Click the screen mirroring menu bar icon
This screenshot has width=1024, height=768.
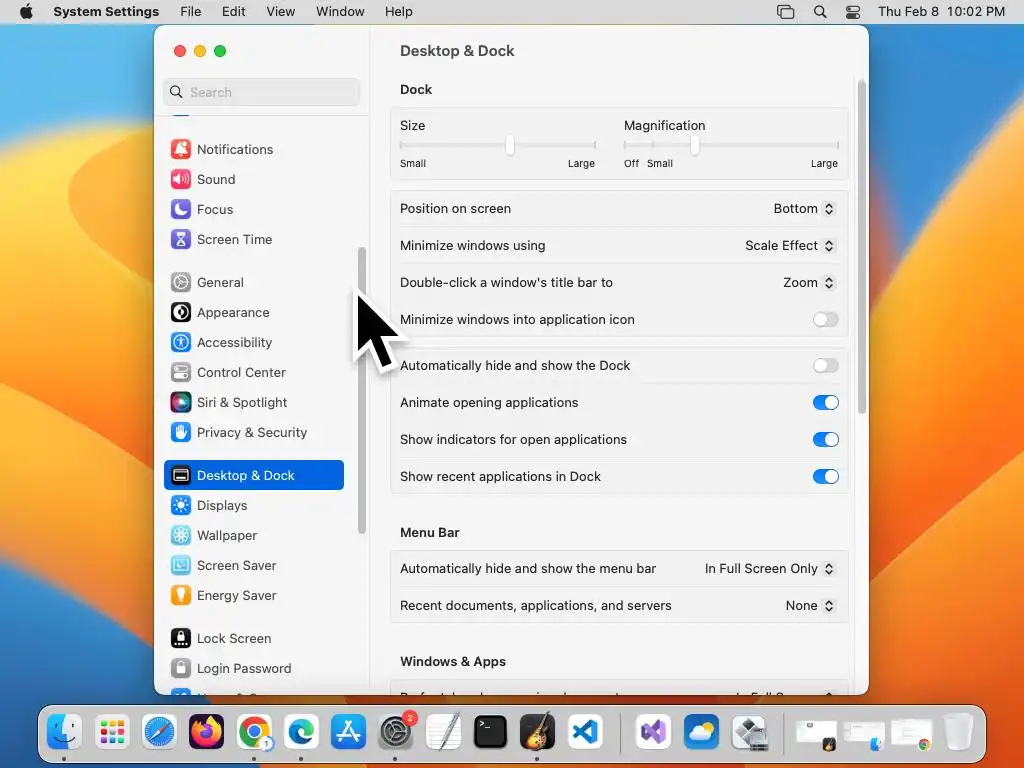tap(786, 12)
